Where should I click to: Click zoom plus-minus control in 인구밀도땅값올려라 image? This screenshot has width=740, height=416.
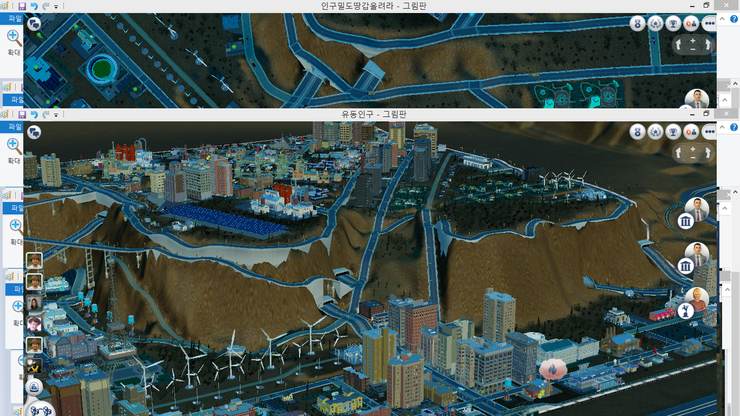pyautogui.click(x=693, y=44)
